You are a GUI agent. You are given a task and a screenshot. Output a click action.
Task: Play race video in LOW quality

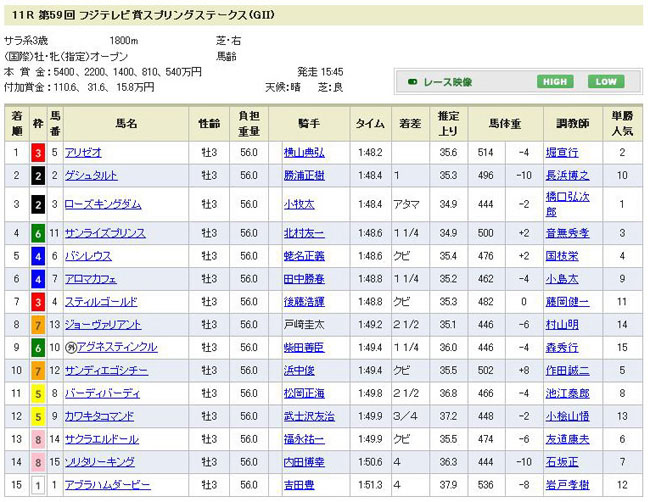pos(604,82)
